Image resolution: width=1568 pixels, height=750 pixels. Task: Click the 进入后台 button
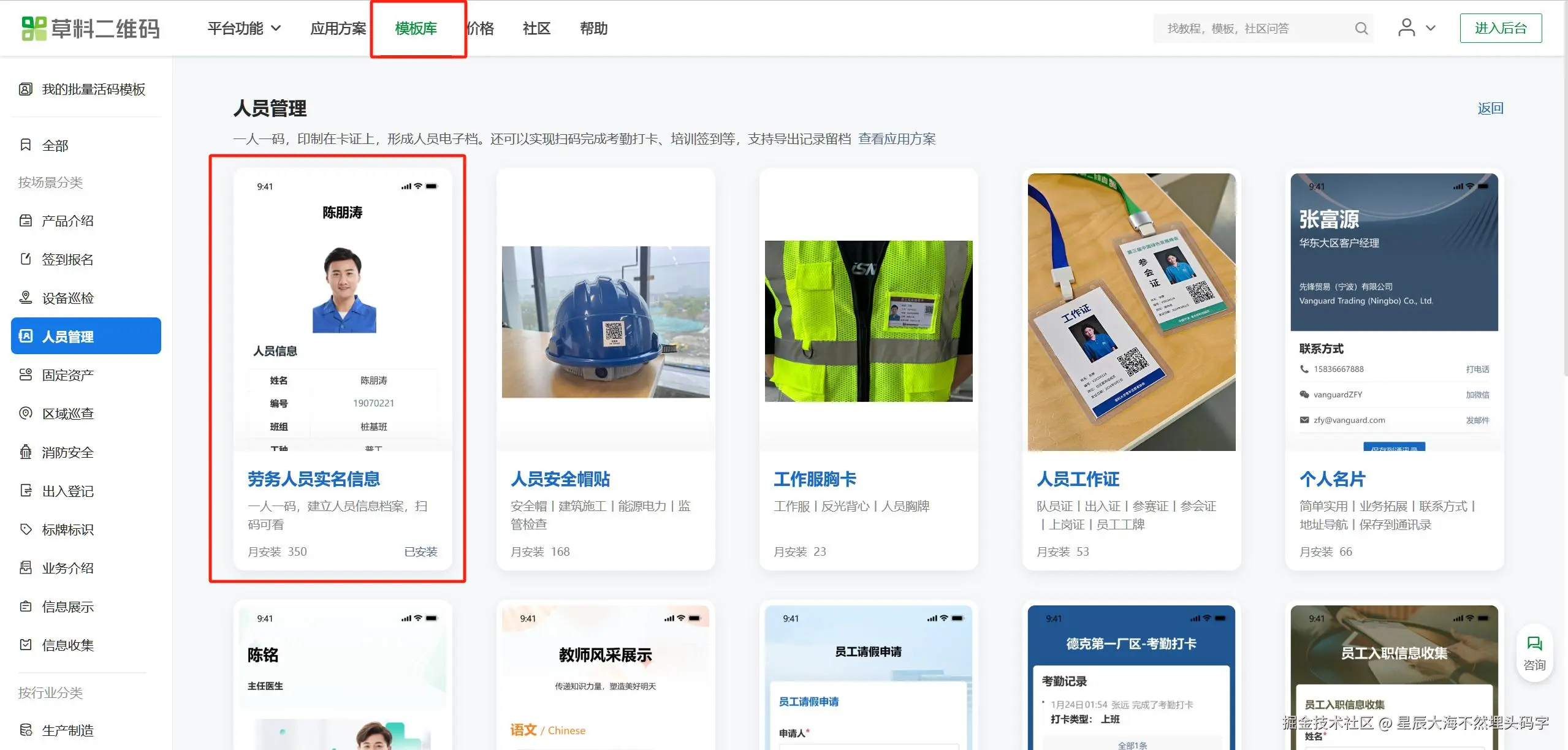point(1500,28)
